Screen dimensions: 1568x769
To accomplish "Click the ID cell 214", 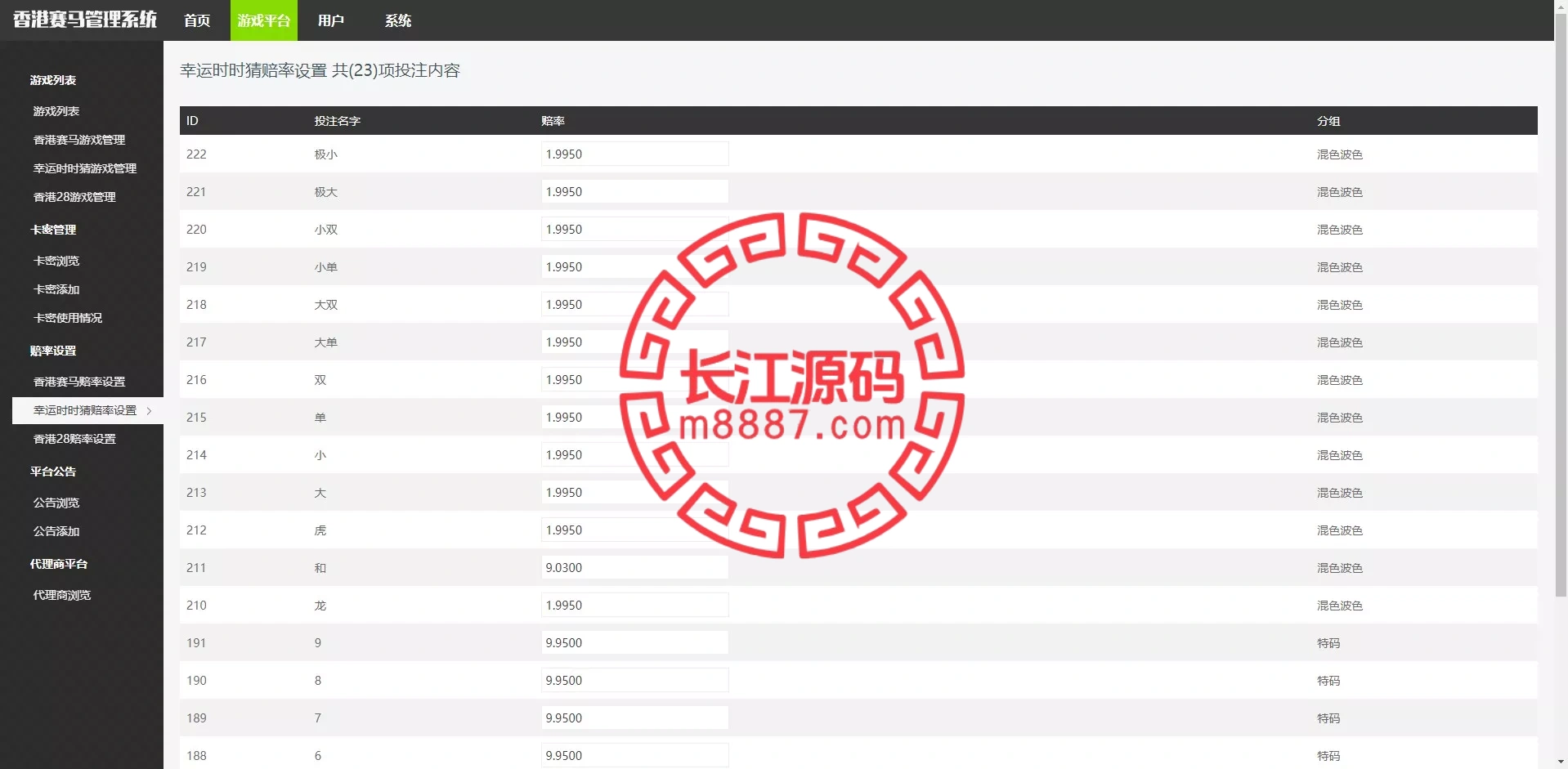I will tap(196, 455).
